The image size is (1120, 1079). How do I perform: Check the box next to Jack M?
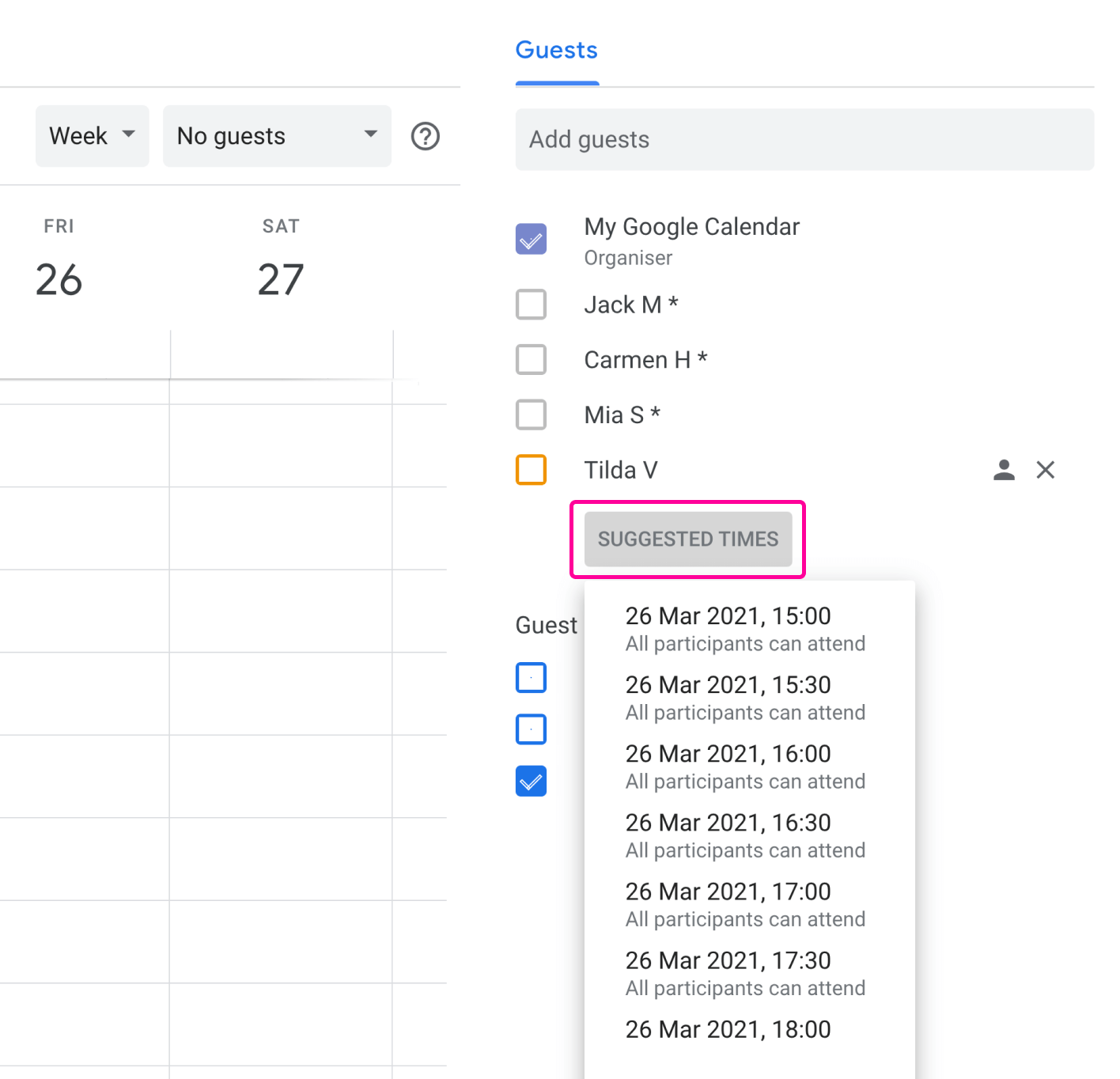531,305
